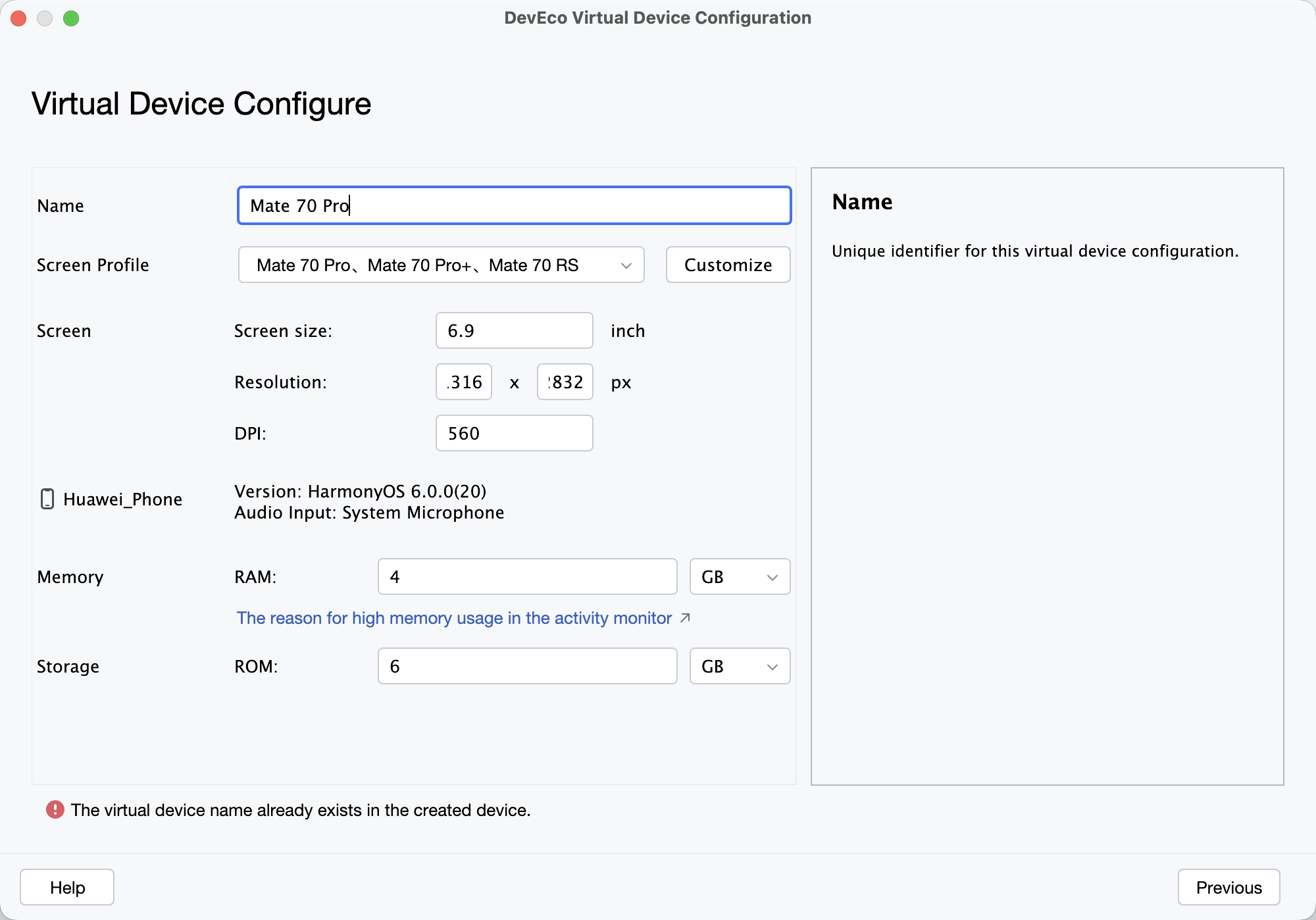Click the resolution height field
The image size is (1316, 920).
(x=565, y=382)
